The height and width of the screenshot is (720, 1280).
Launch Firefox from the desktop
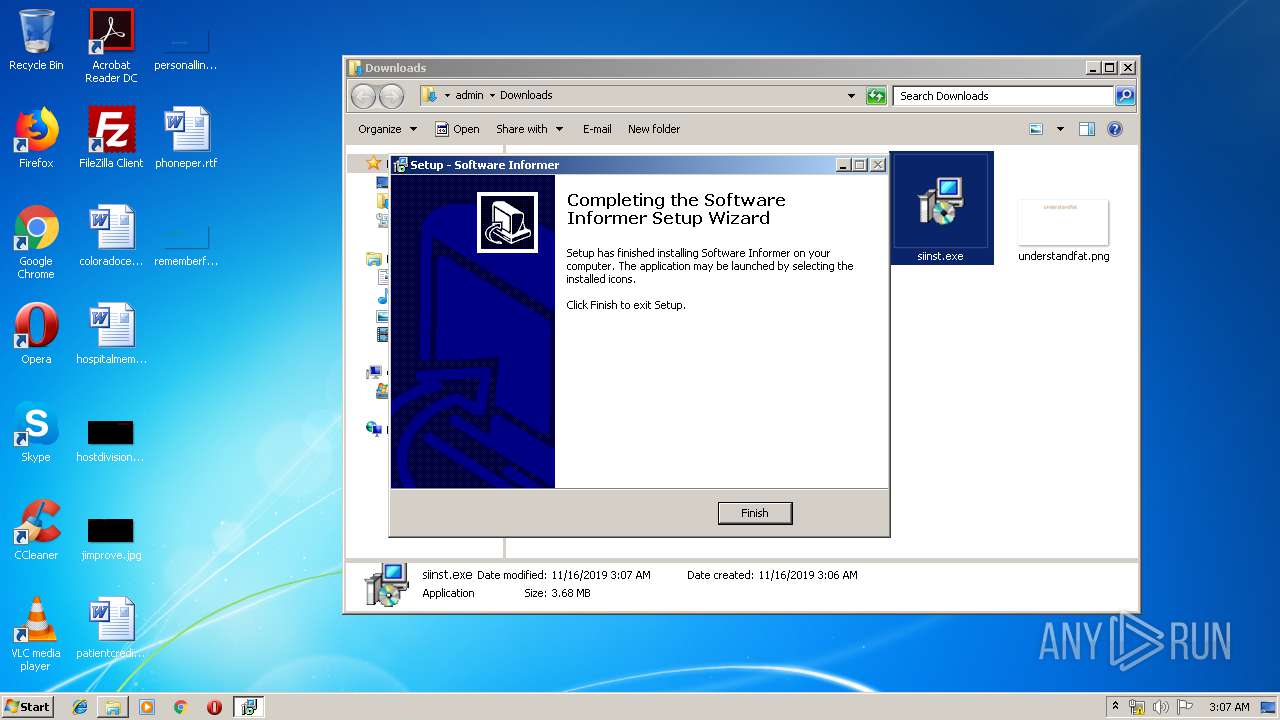(x=36, y=138)
